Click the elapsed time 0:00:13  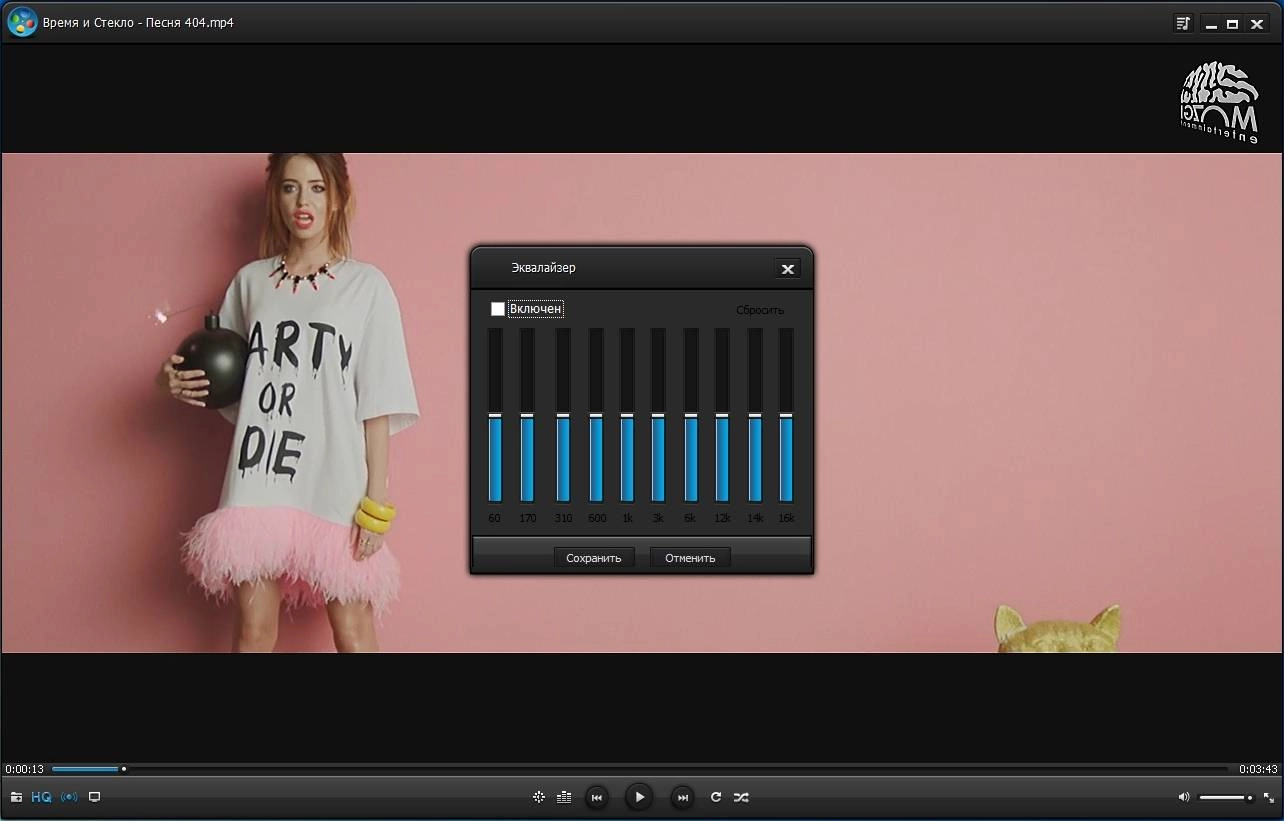coord(25,769)
